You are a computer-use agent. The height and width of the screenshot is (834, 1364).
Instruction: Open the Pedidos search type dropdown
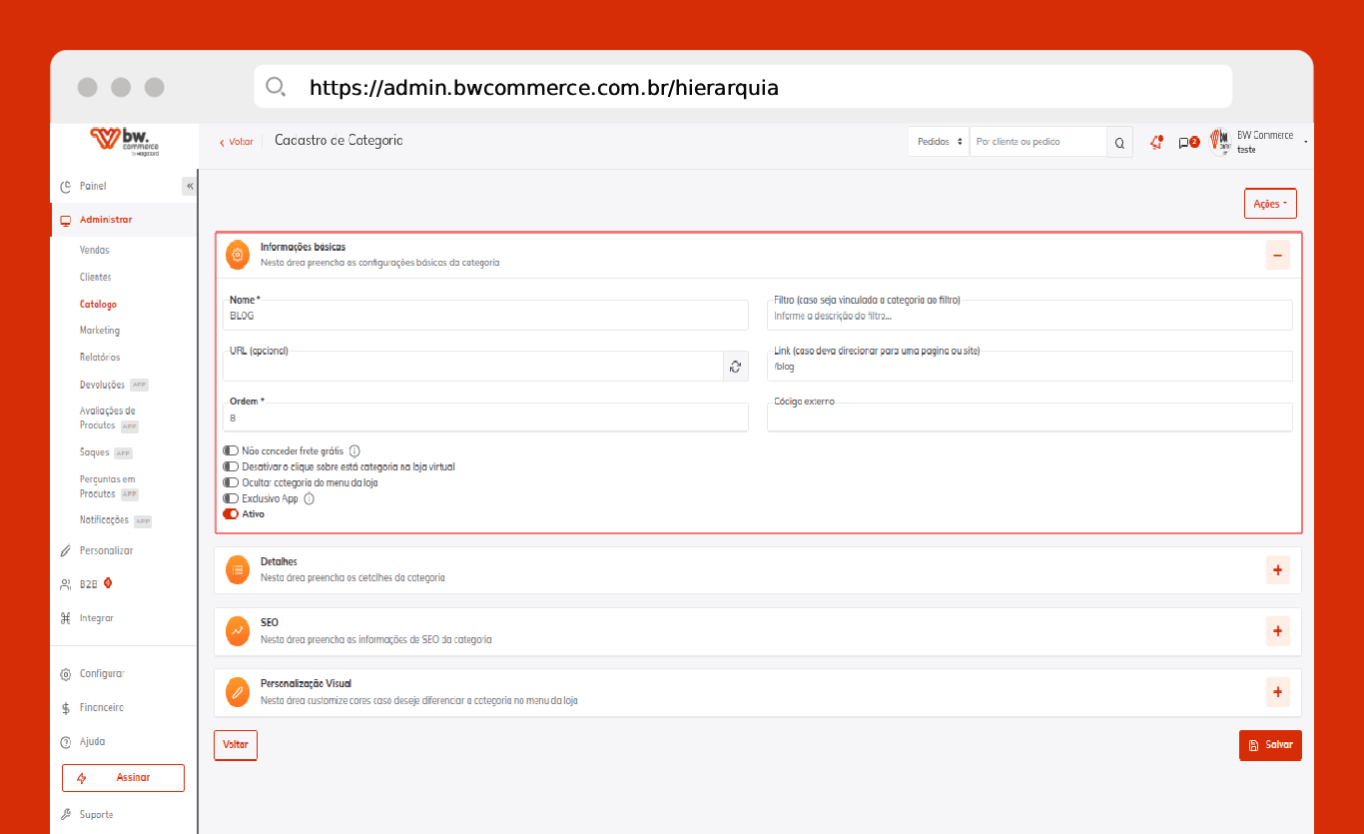point(939,142)
